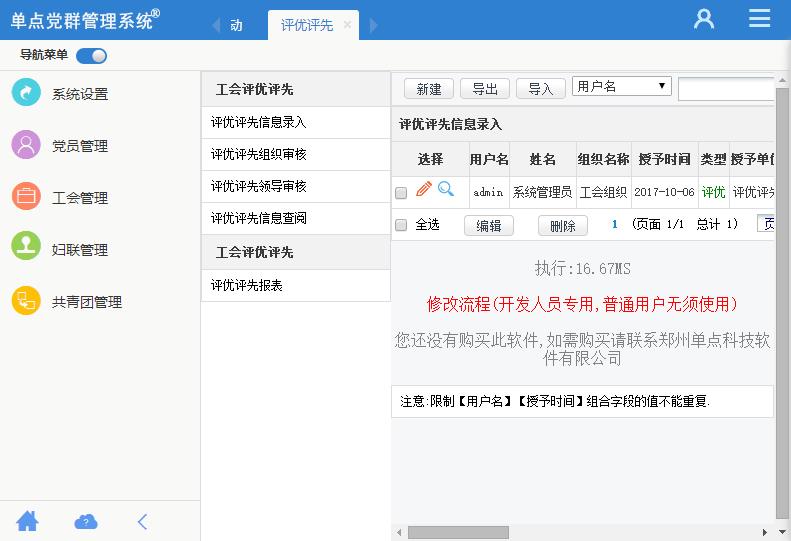
Task: Click the 删除 button
Action: (563, 226)
